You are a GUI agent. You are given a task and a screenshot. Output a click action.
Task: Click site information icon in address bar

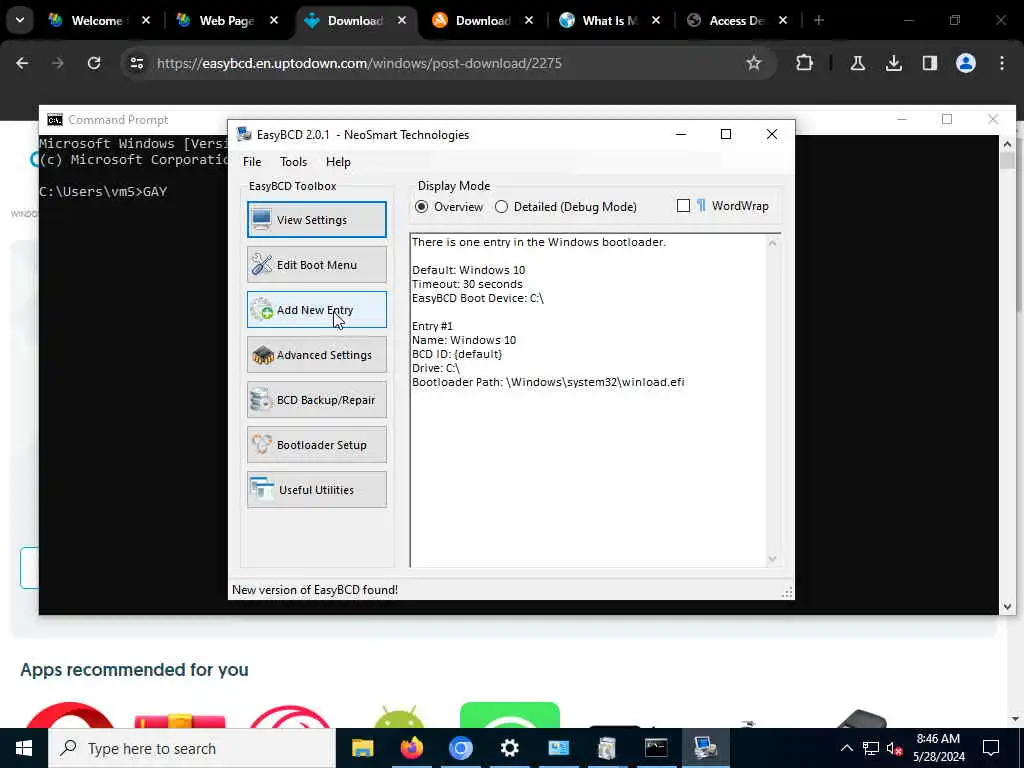136,63
